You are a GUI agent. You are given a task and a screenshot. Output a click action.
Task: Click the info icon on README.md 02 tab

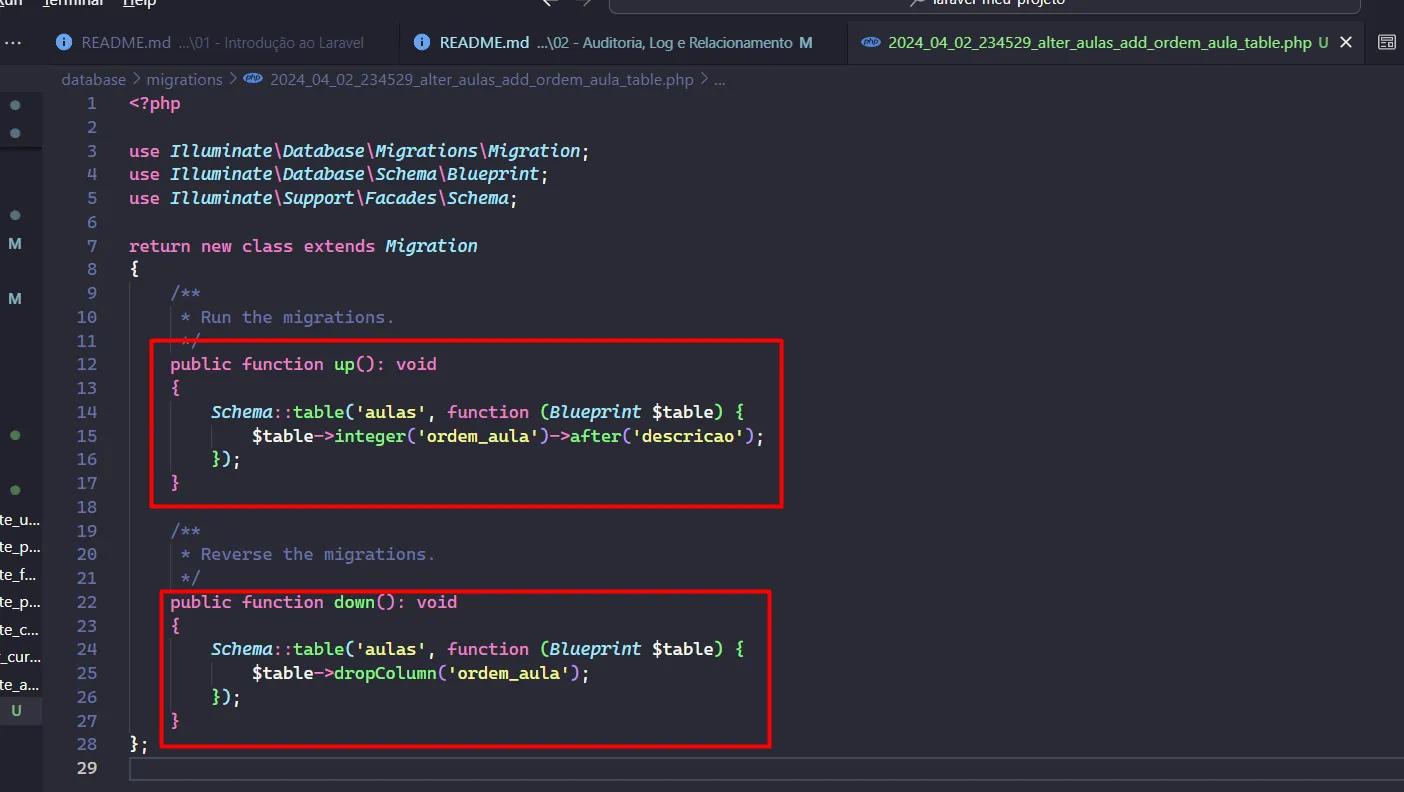(x=422, y=42)
